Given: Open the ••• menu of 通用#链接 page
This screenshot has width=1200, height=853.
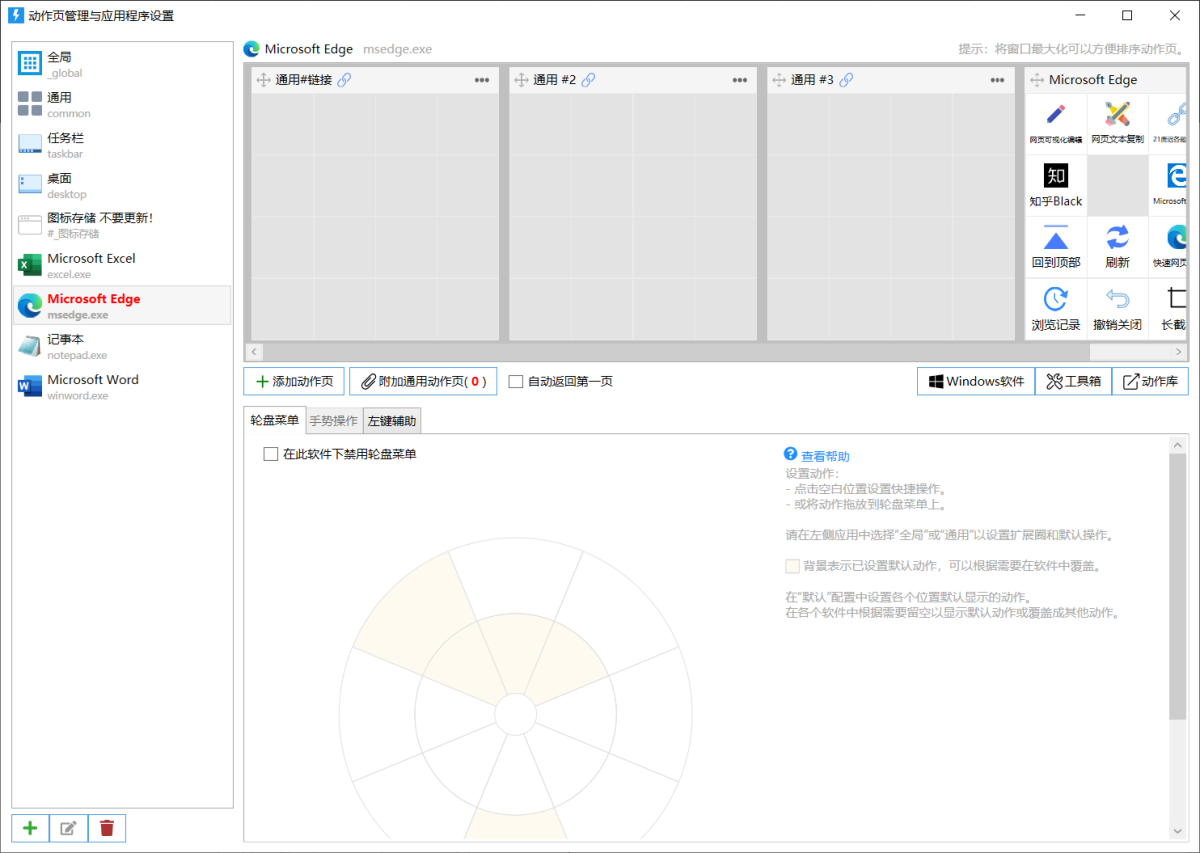Looking at the screenshot, I should tap(482, 80).
